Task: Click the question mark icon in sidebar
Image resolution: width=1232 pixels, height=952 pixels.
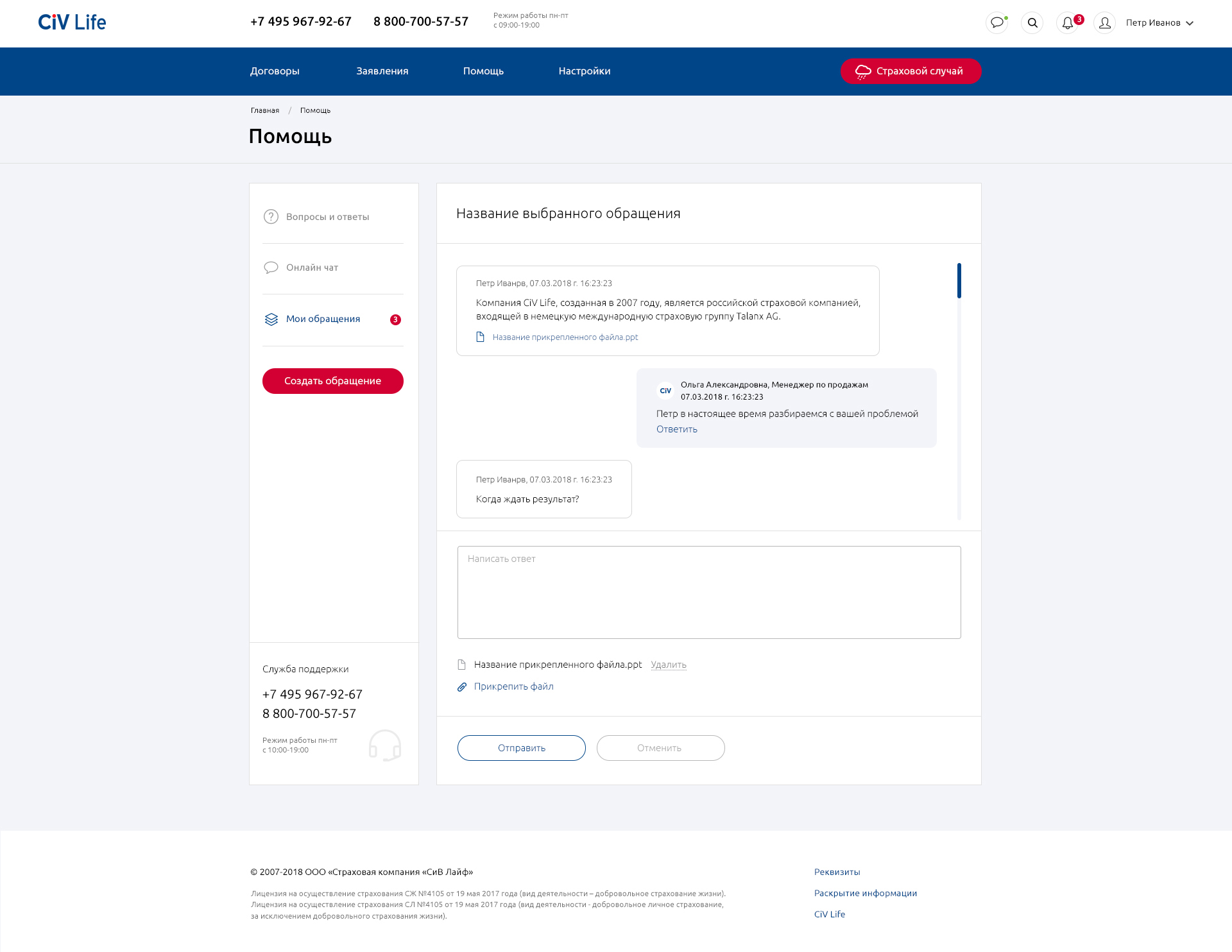Action: click(271, 217)
